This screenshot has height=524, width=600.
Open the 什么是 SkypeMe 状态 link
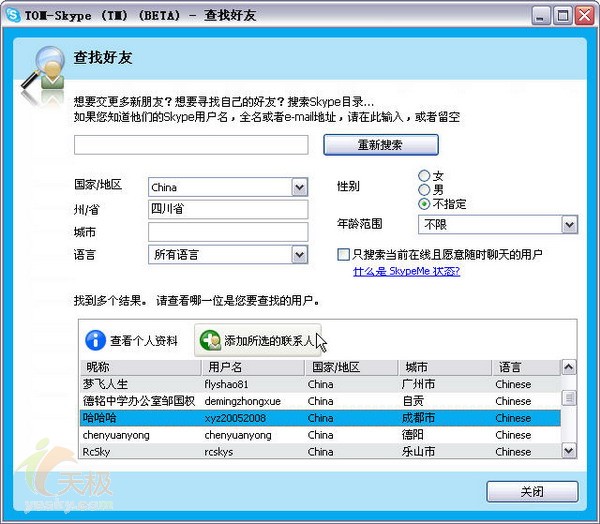406,272
